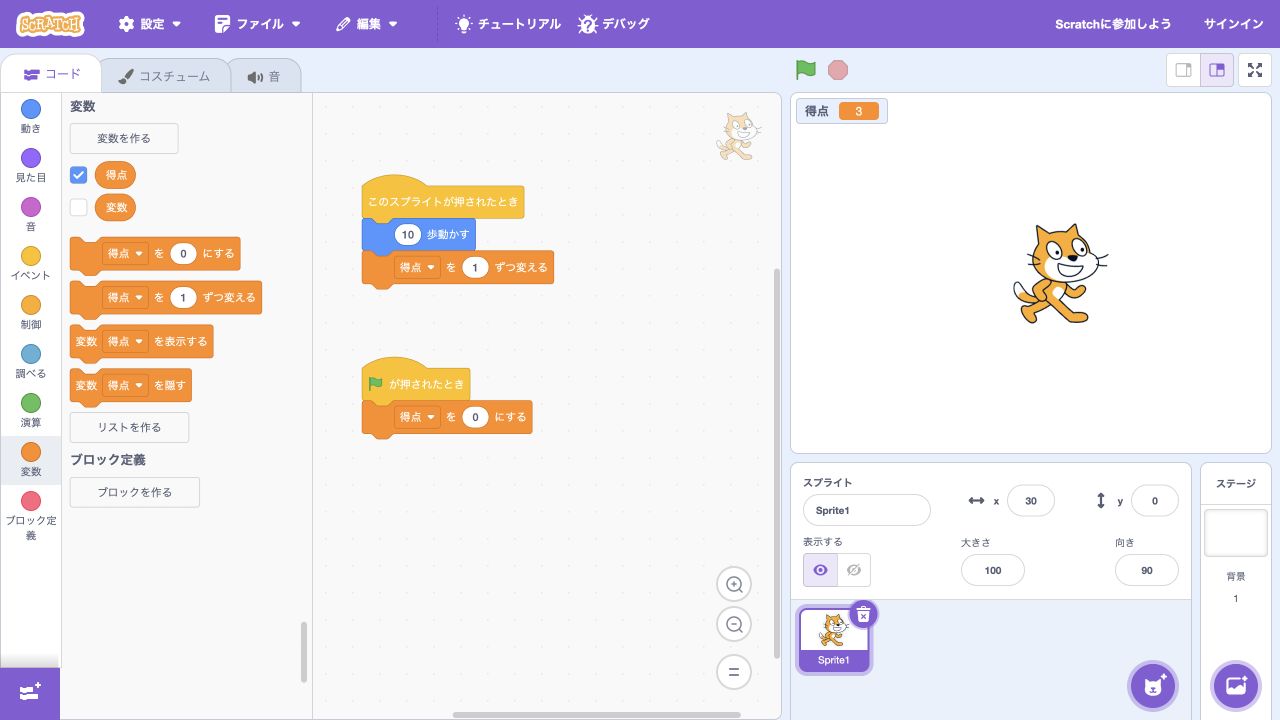The height and width of the screenshot is (720, 1280).
Task: Switch to the コード tab
Action: (51, 75)
